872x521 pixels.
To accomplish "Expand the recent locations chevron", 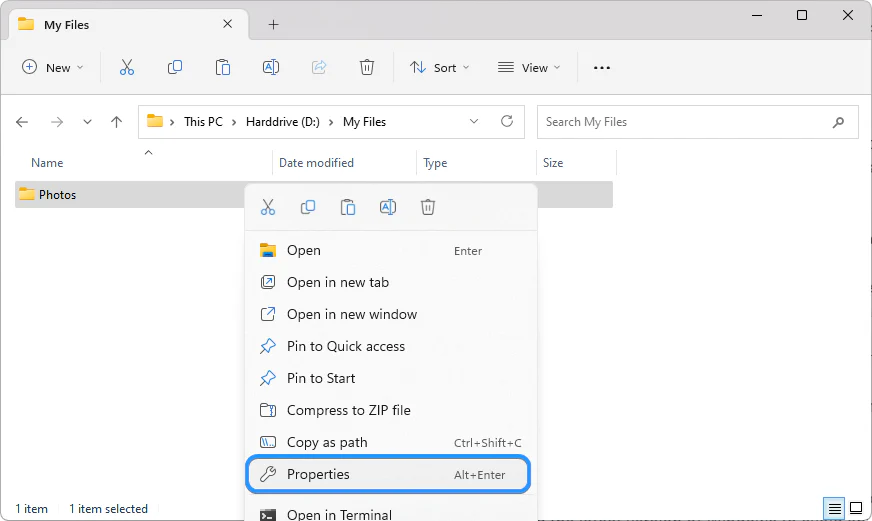I will pyautogui.click(x=87, y=122).
